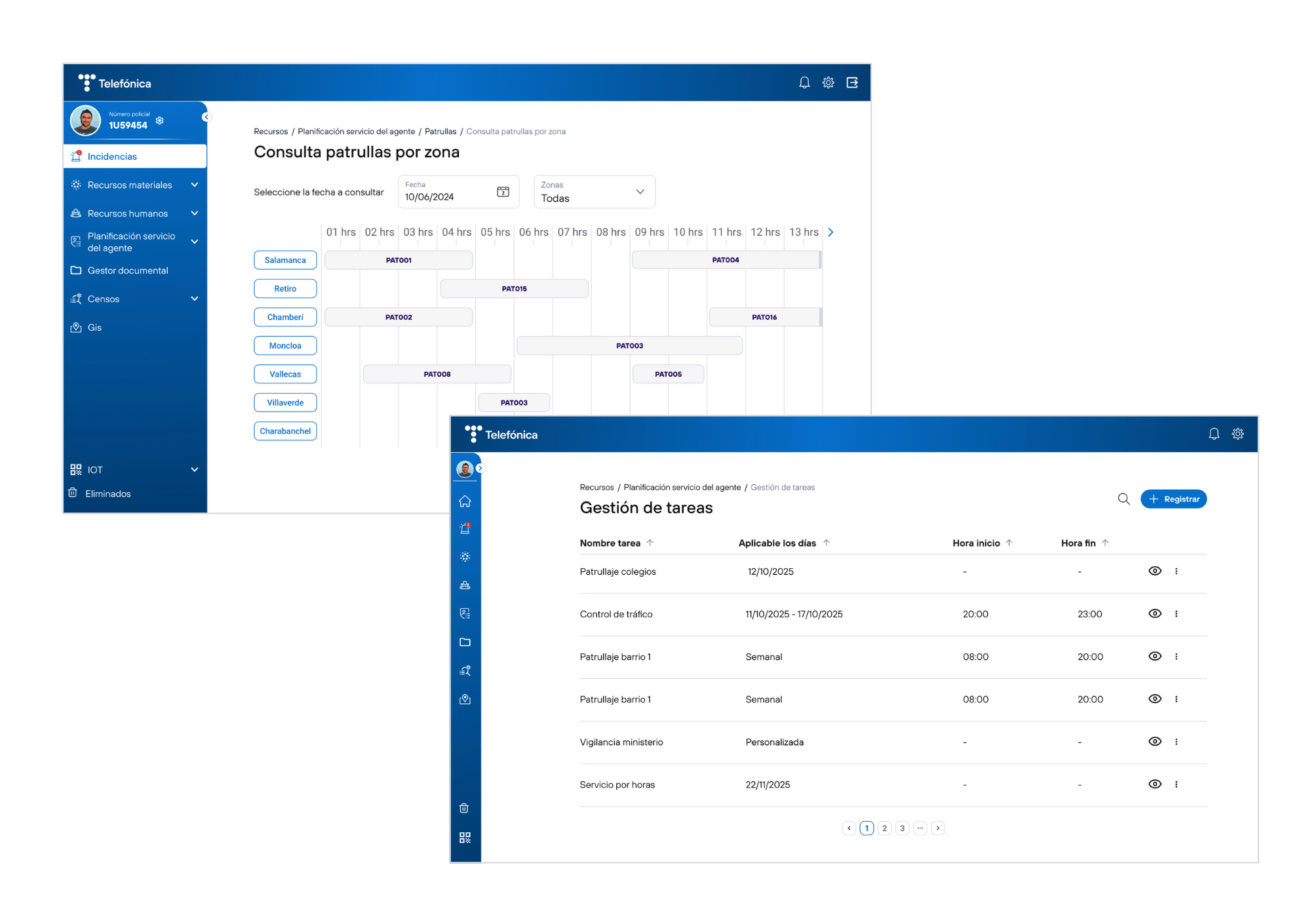
Task: Open Gestor documental in sidebar
Action: point(128,271)
